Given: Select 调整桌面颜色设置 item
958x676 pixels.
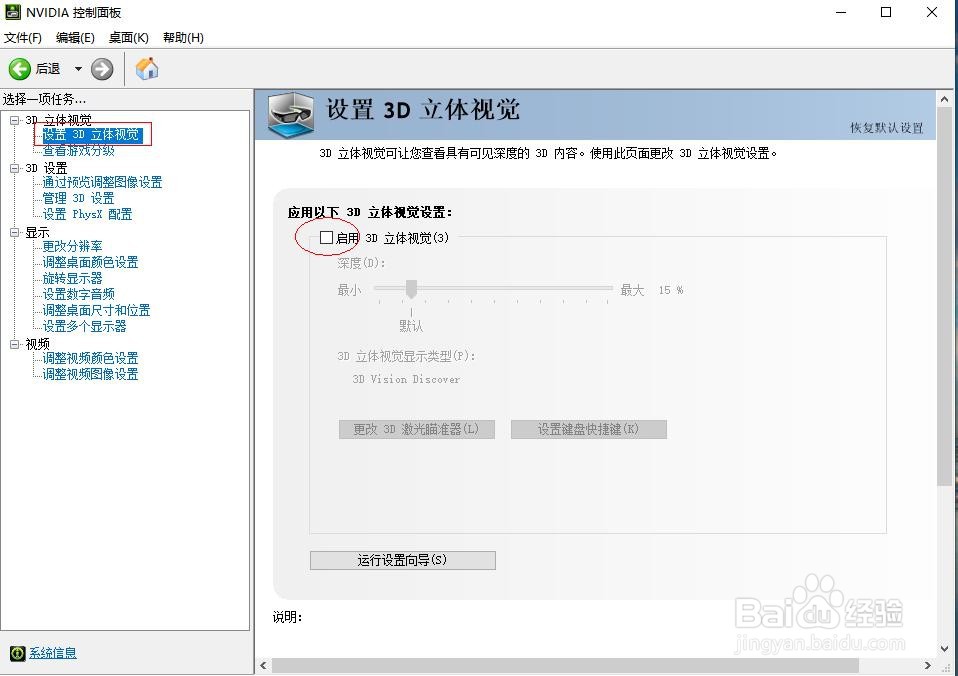Looking at the screenshot, I should coord(90,262).
